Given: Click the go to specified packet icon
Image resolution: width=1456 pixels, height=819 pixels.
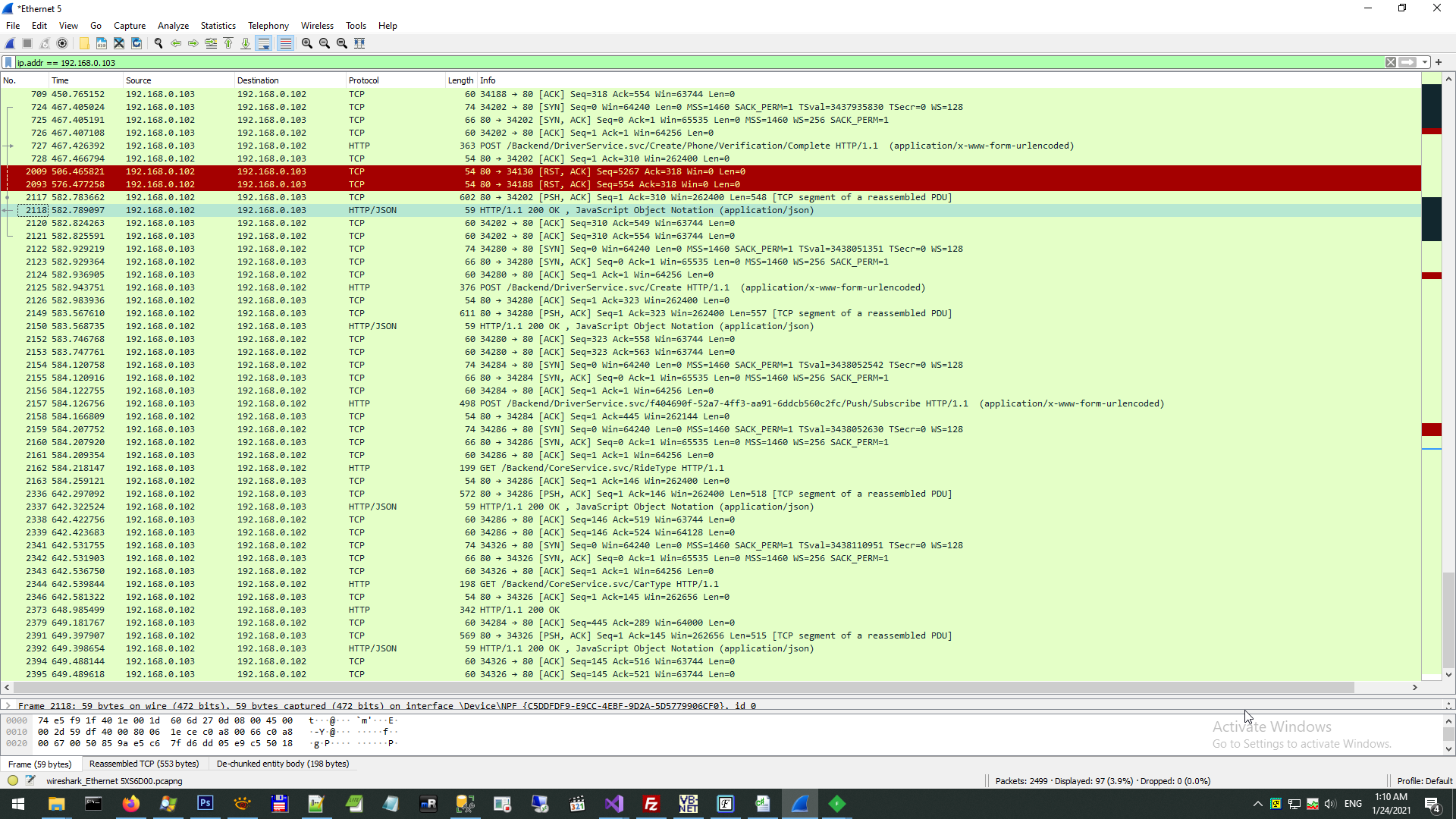Looking at the screenshot, I should (x=211, y=43).
